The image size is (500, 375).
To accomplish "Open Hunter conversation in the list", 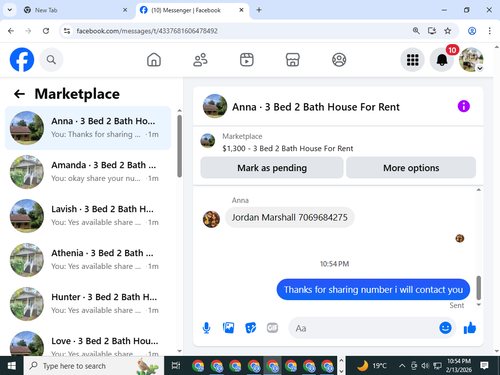I will (x=88, y=304).
